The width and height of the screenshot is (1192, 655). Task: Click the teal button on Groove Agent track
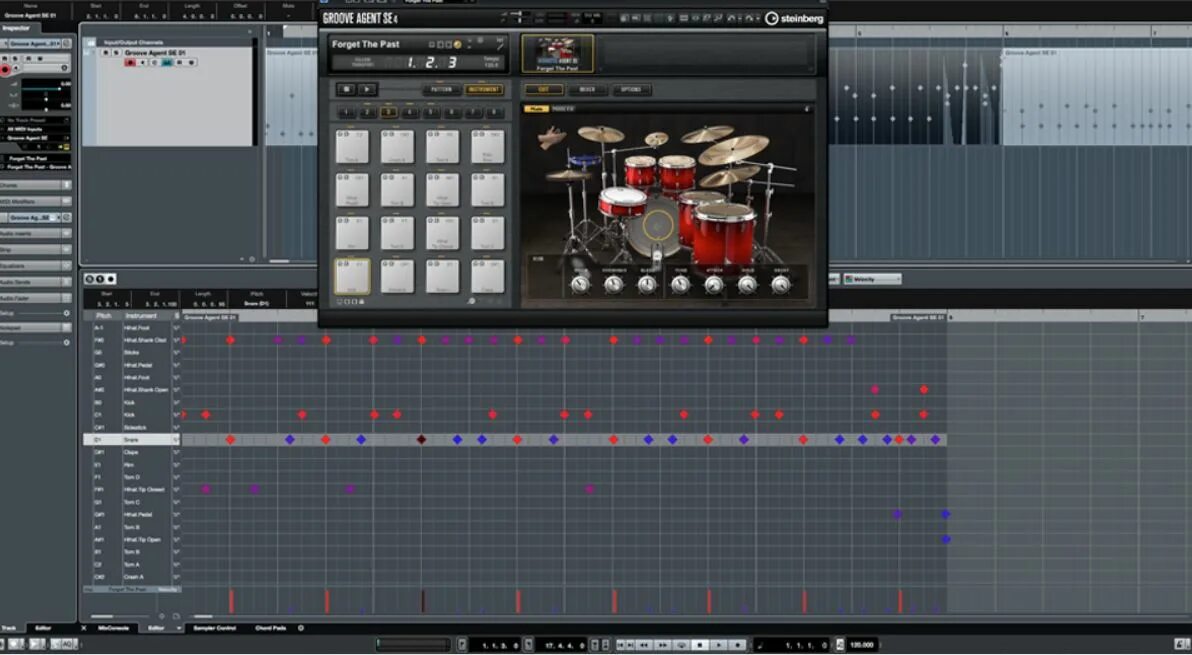tap(166, 62)
